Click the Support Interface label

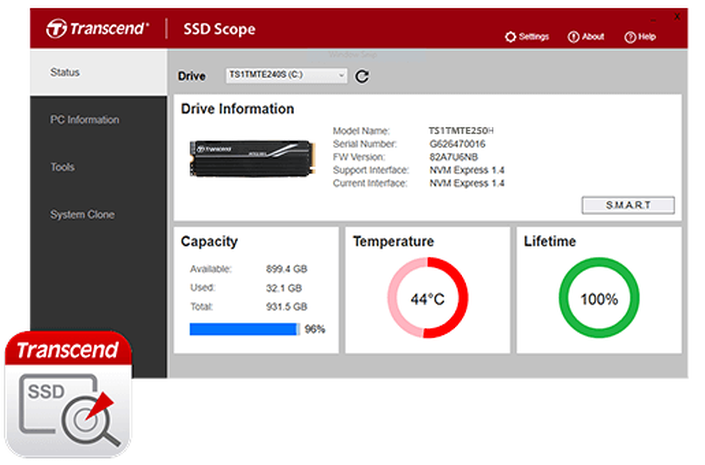point(371,170)
